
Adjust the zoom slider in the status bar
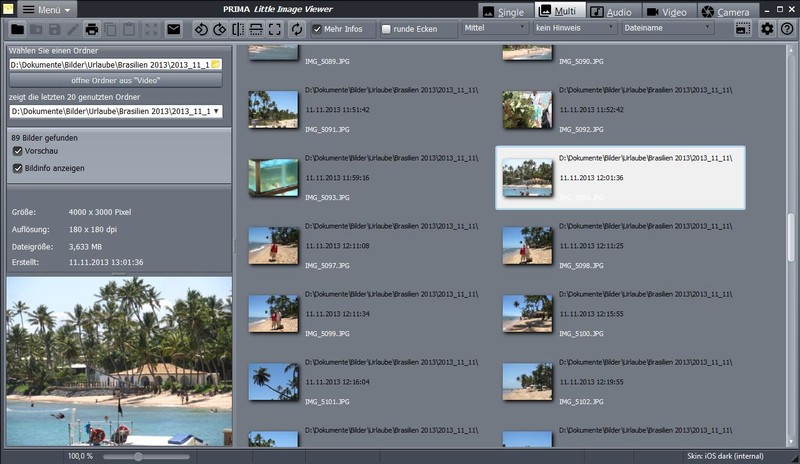point(138,456)
